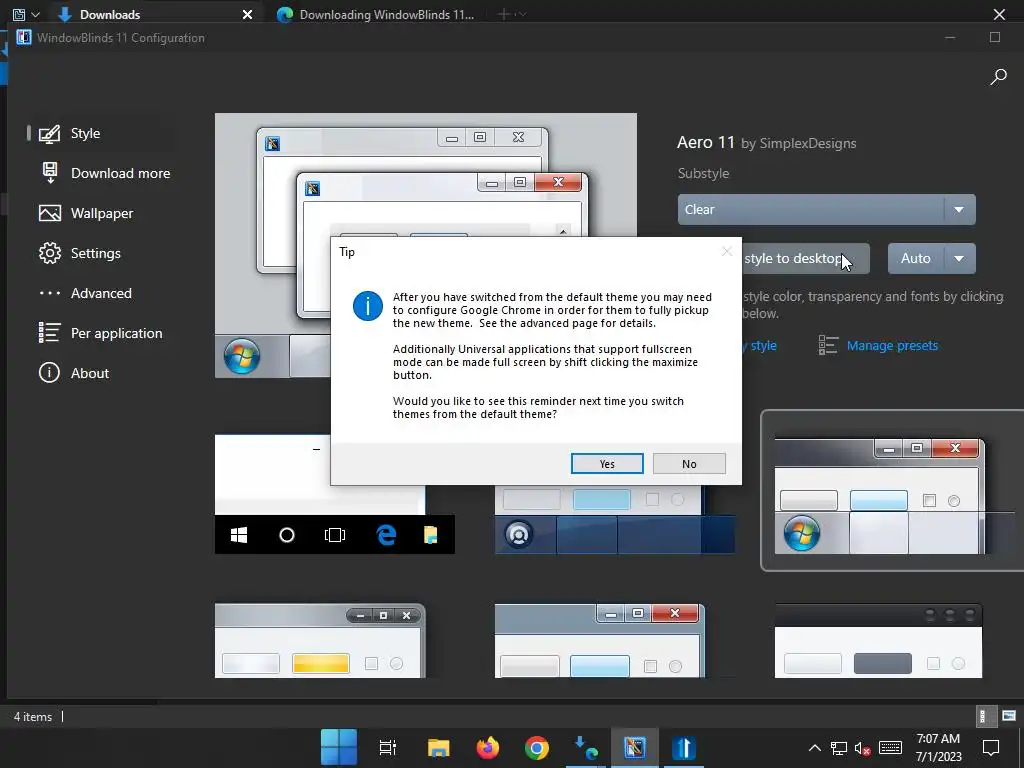Select the yellow-button style thumbnail
This screenshot has height=768, width=1024.
click(320, 641)
